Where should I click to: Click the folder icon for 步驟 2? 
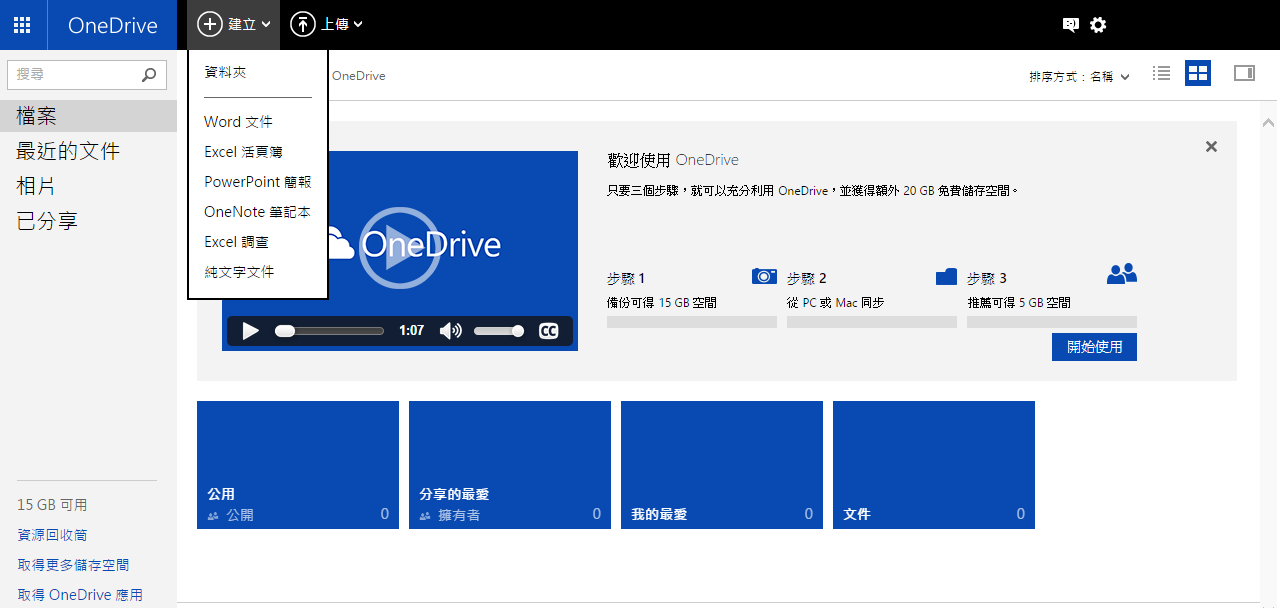[x=946, y=276]
